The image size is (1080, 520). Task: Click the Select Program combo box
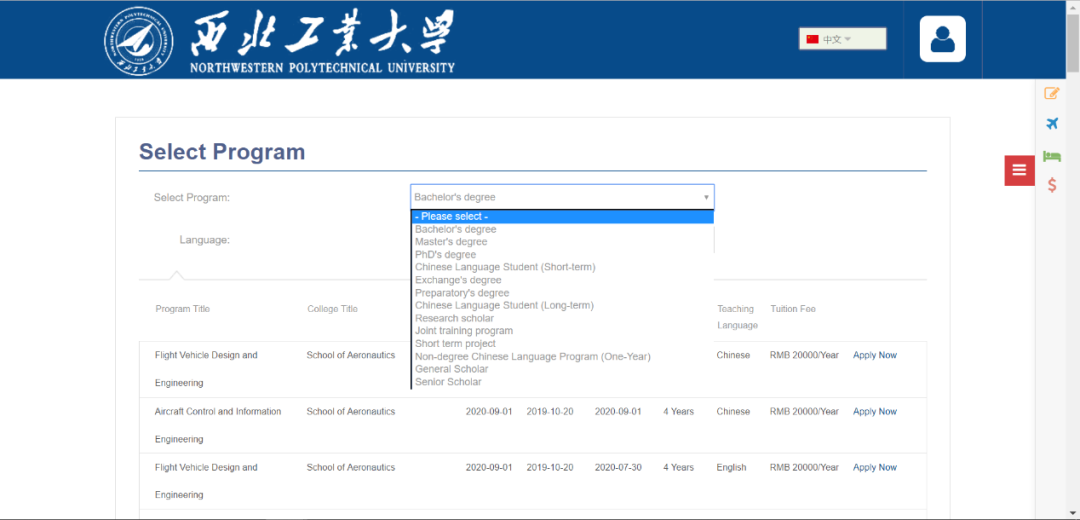pyautogui.click(x=562, y=197)
